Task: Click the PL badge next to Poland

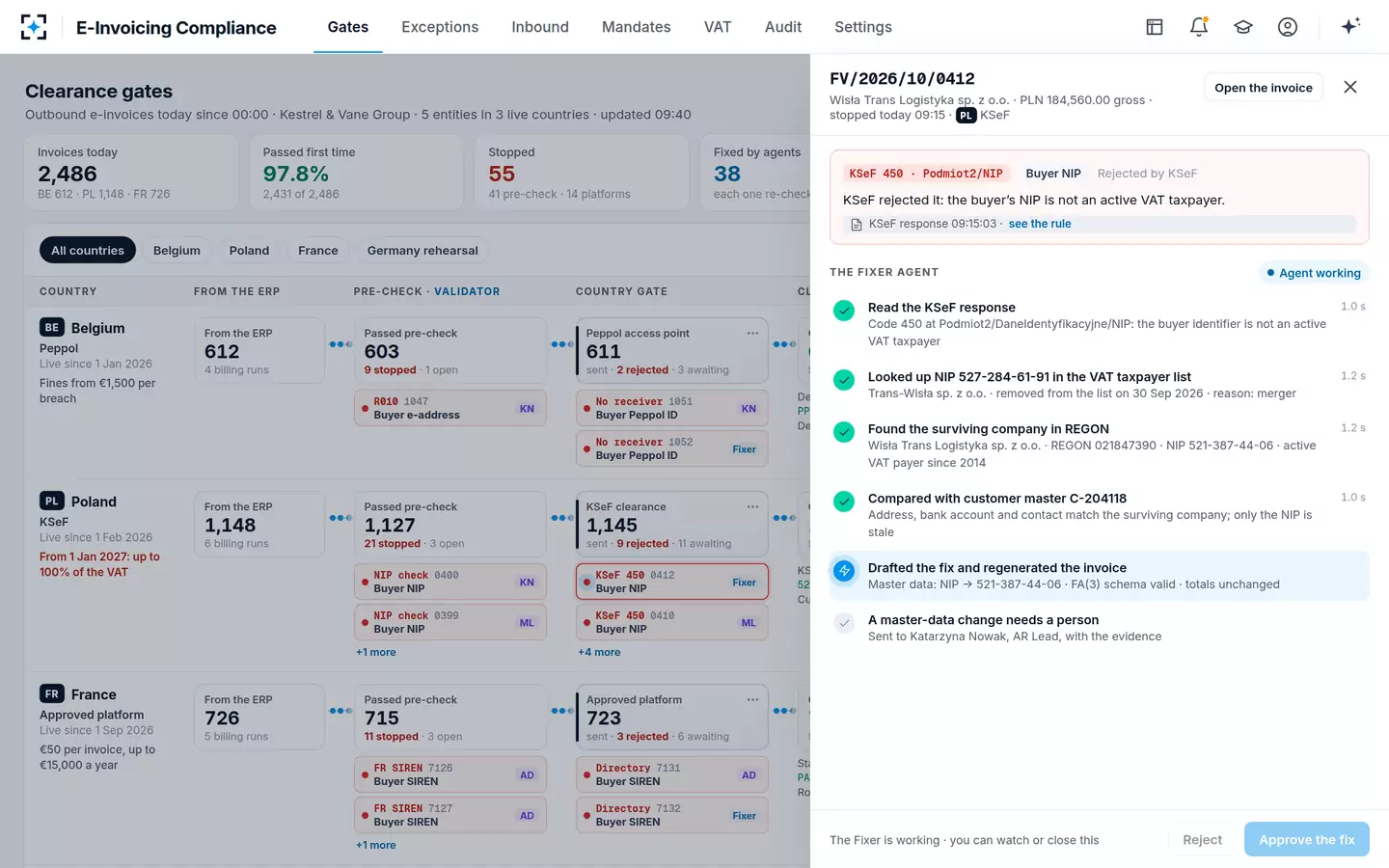Action: point(52,501)
